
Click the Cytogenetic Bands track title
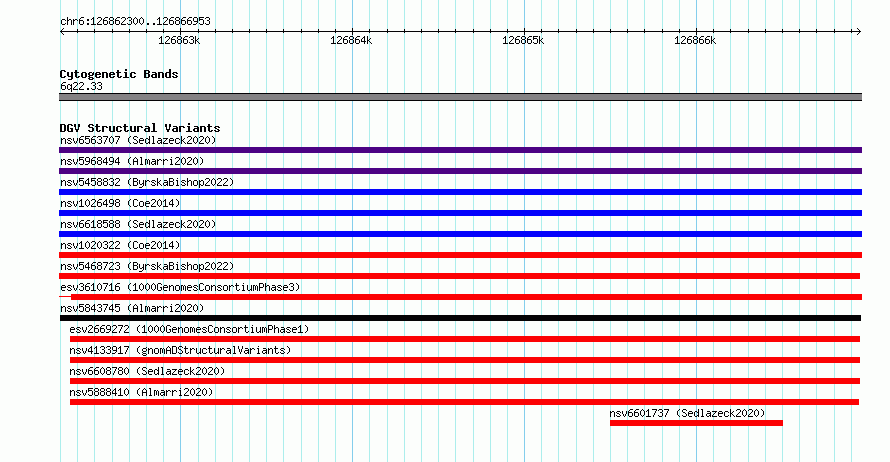pos(119,74)
